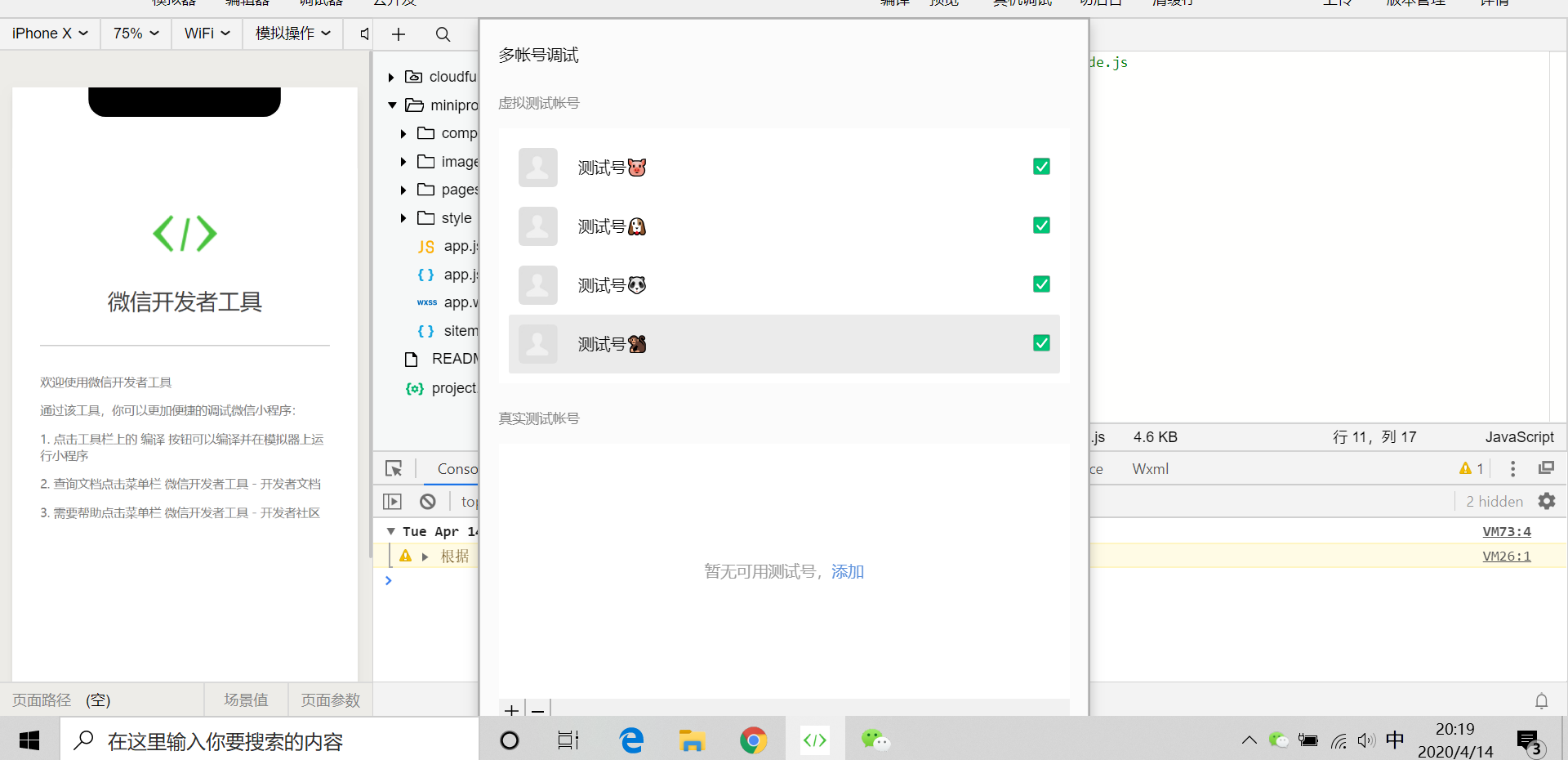Open Task View on taskbar

pos(568,740)
